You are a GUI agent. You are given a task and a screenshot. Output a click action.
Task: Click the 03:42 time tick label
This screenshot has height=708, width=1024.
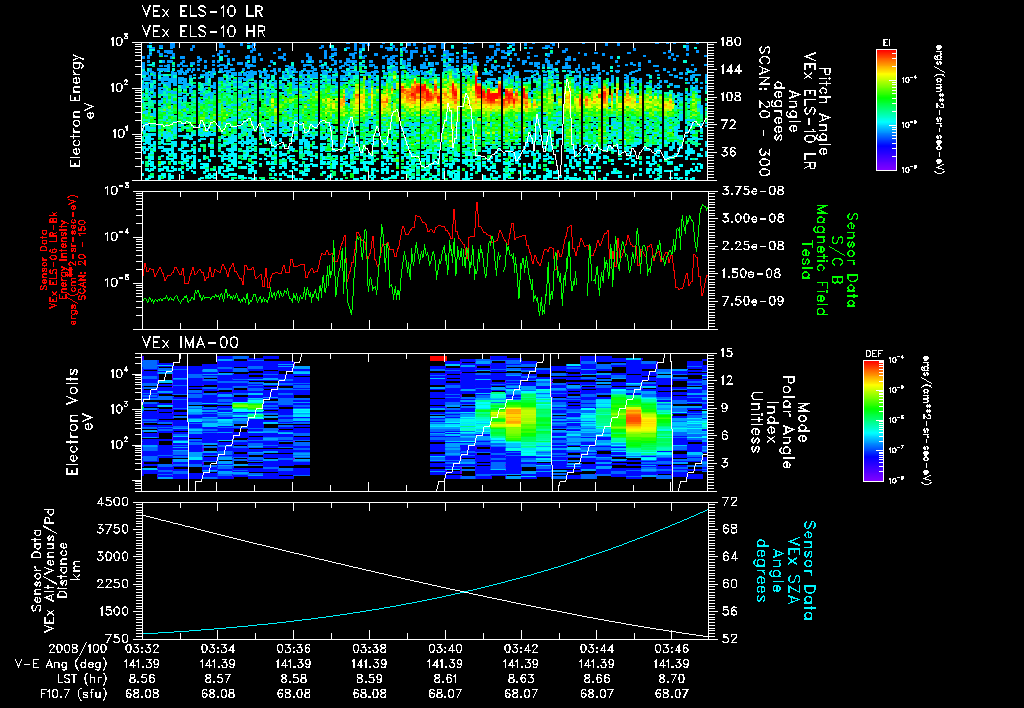pyautogui.click(x=520, y=649)
